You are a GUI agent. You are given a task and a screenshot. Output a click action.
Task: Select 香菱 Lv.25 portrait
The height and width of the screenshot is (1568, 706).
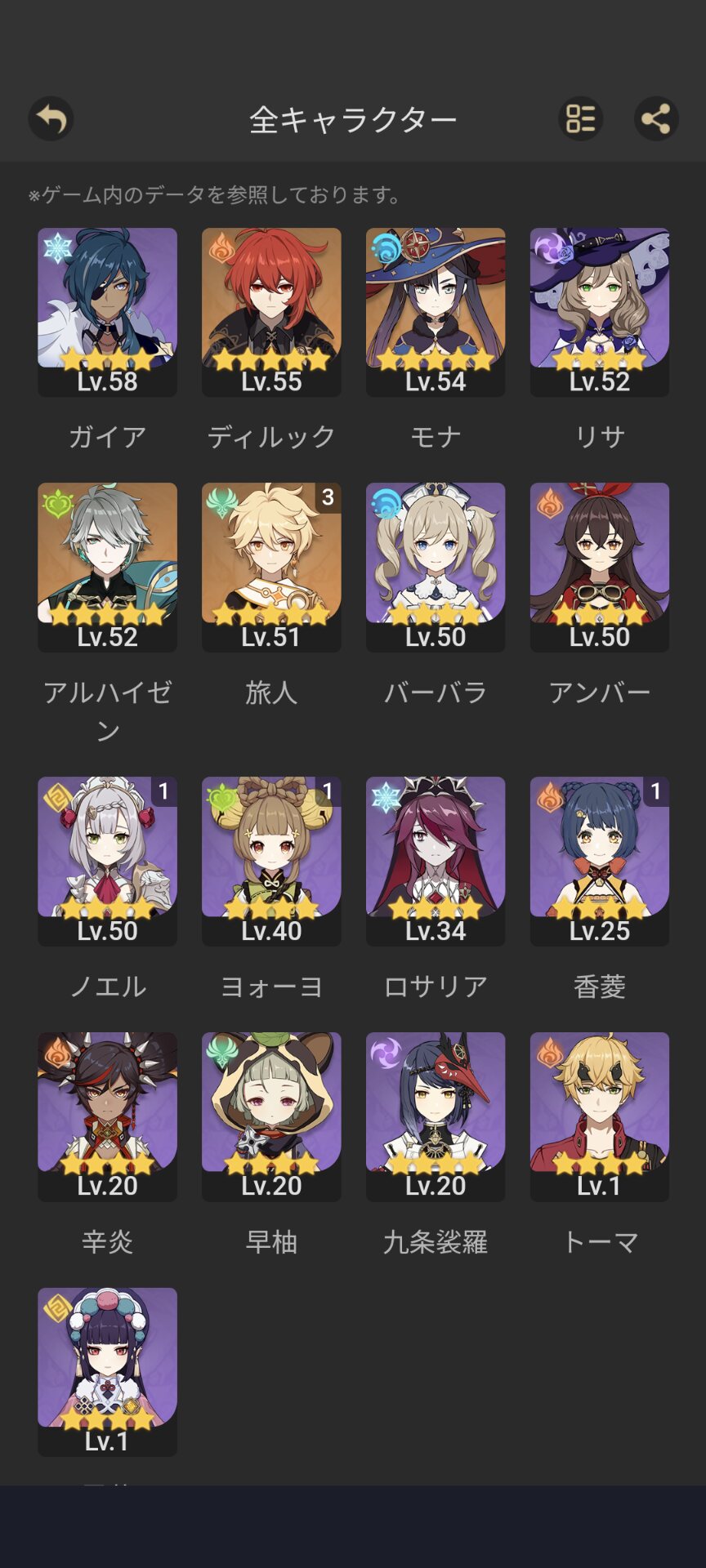[600, 861]
